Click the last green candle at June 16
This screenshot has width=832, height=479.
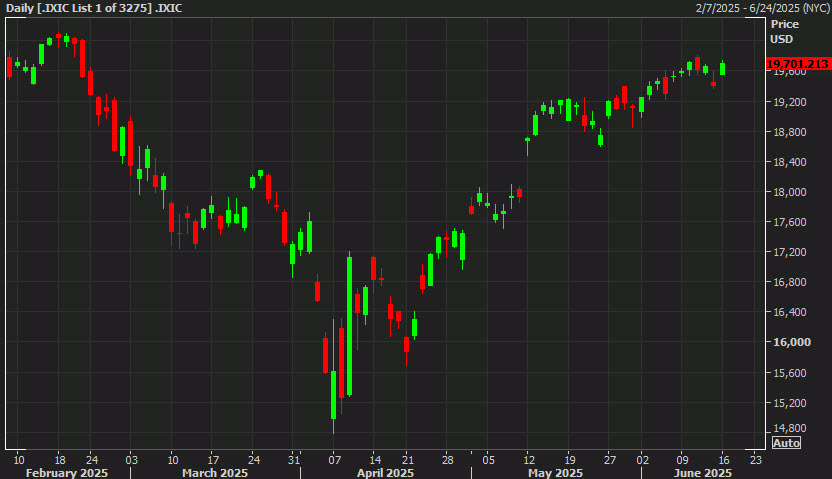[x=723, y=68]
